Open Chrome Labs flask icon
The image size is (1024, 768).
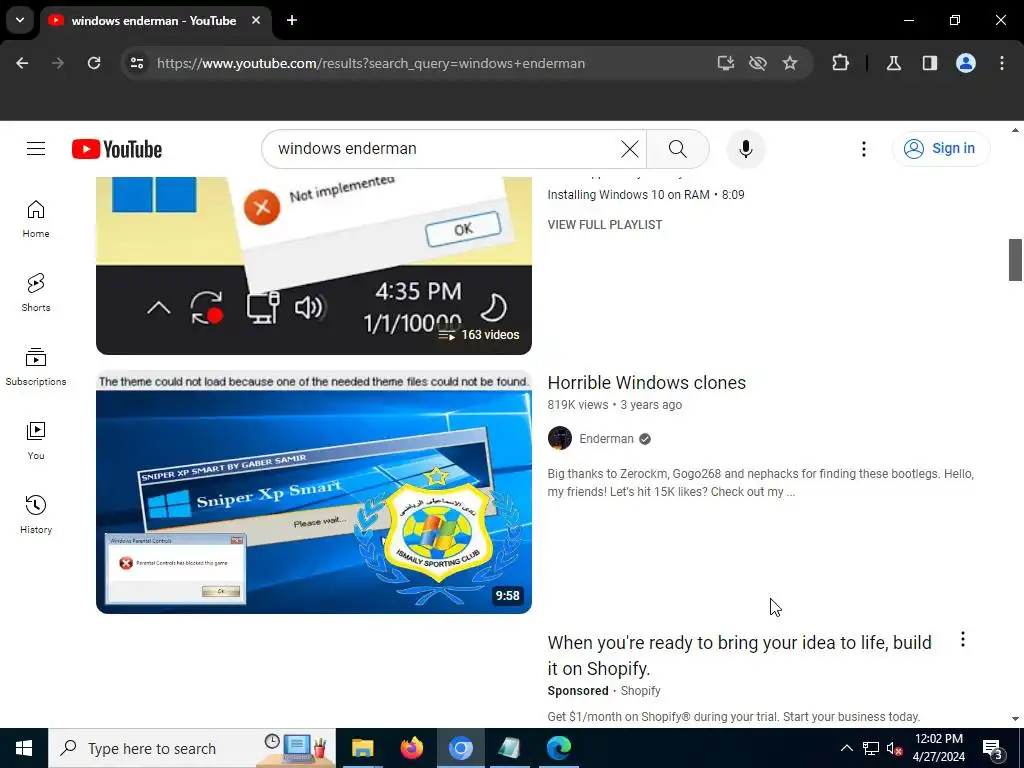coord(894,63)
